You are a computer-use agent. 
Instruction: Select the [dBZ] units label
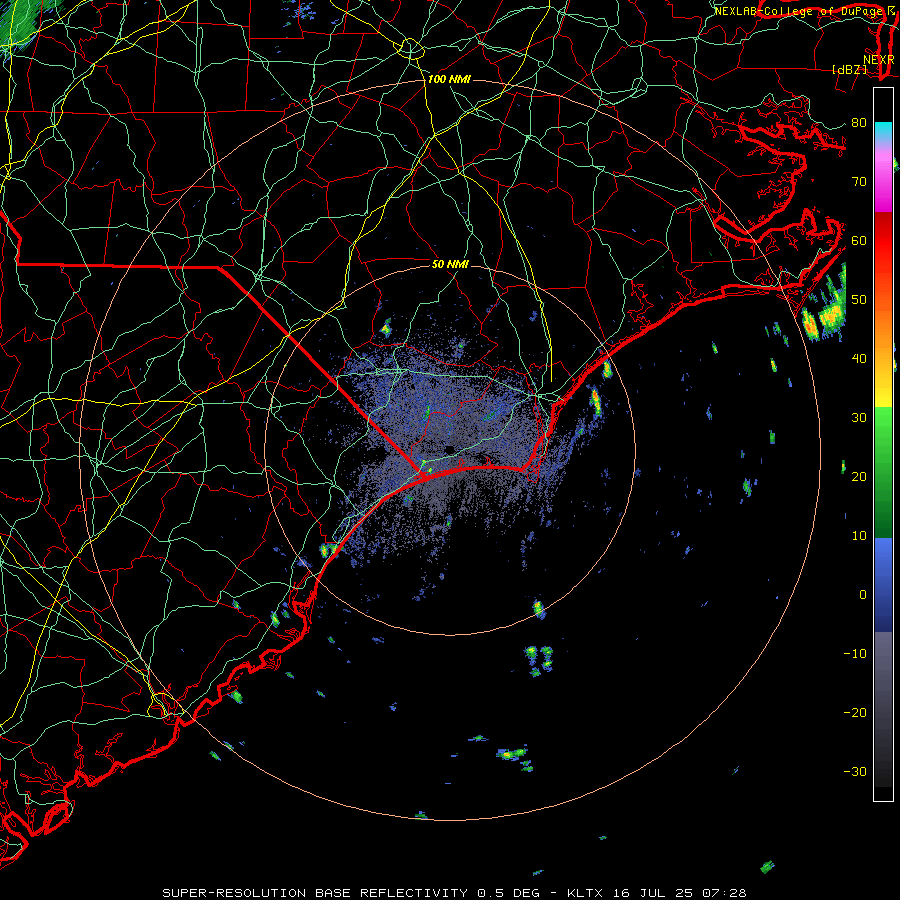coord(849,69)
